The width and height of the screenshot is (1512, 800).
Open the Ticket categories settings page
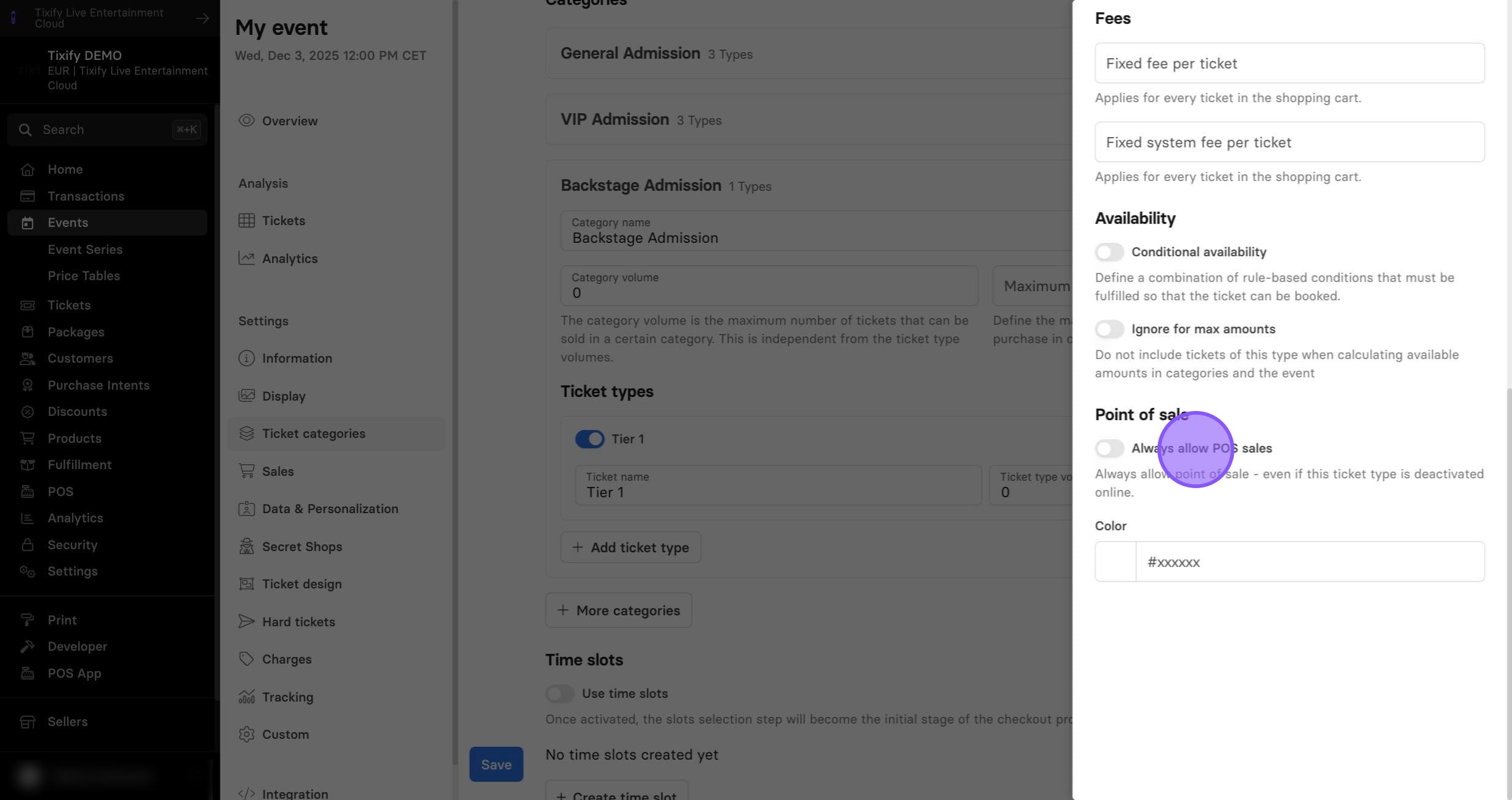tap(336, 434)
